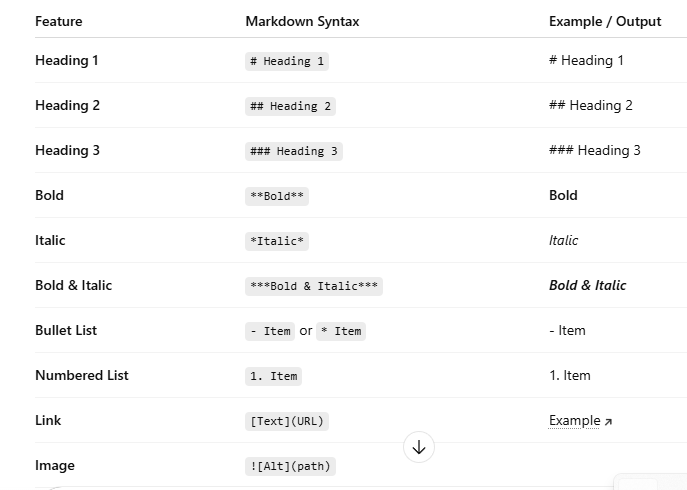Click the '*Italic*' syntax code
The height and width of the screenshot is (490, 687).
click(x=277, y=241)
